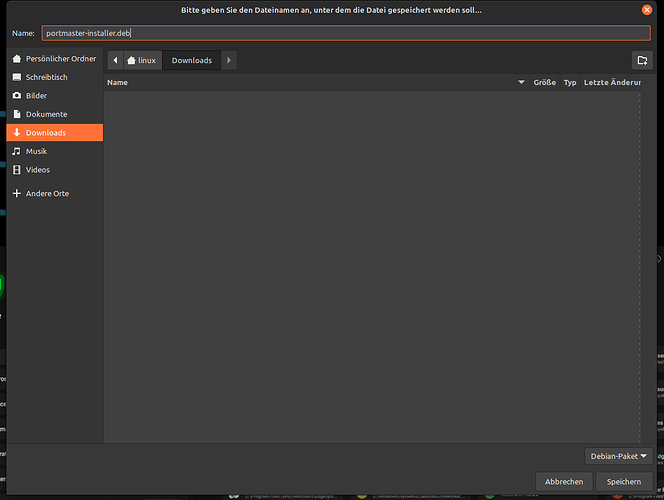Open the Debian-Paket file type dropdown
The width and height of the screenshot is (664, 500).
coord(618,456)
